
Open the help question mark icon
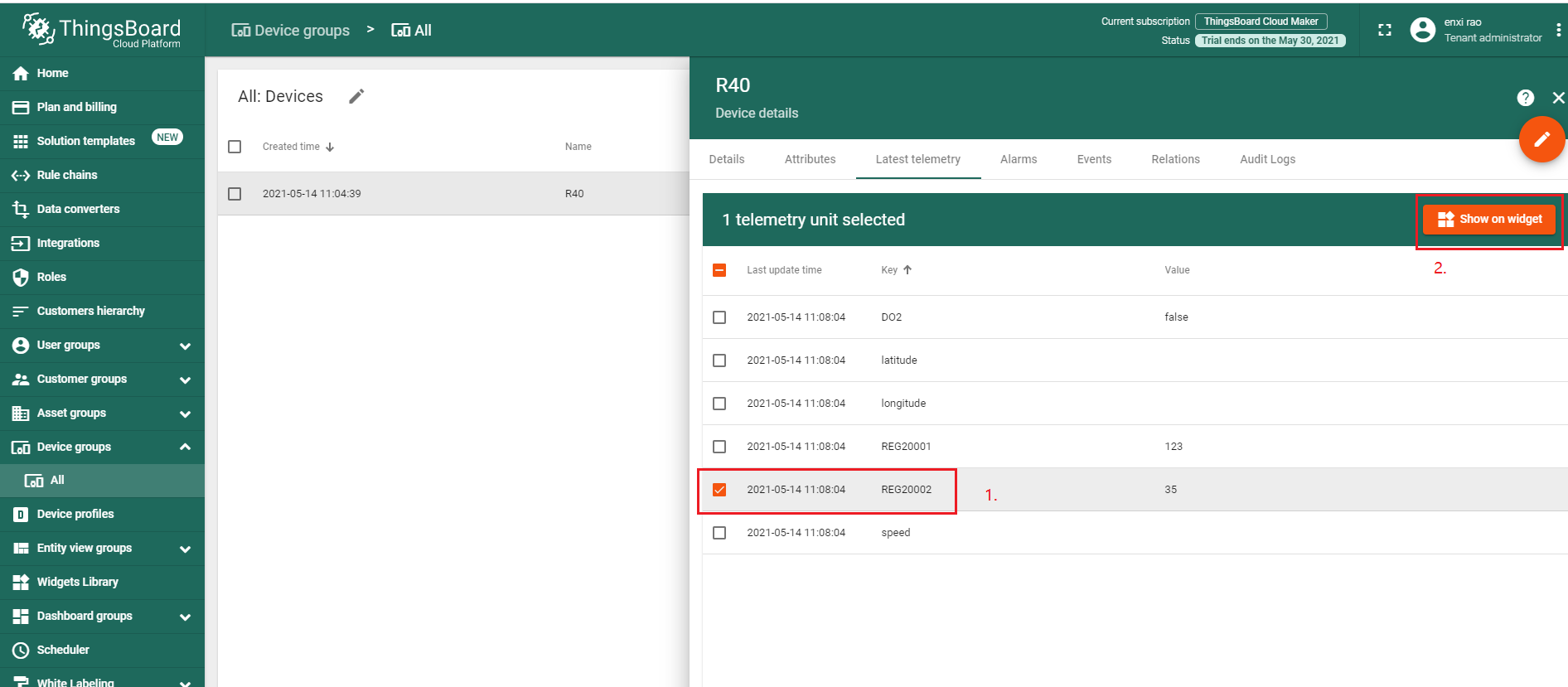[x=1525, y=98]
